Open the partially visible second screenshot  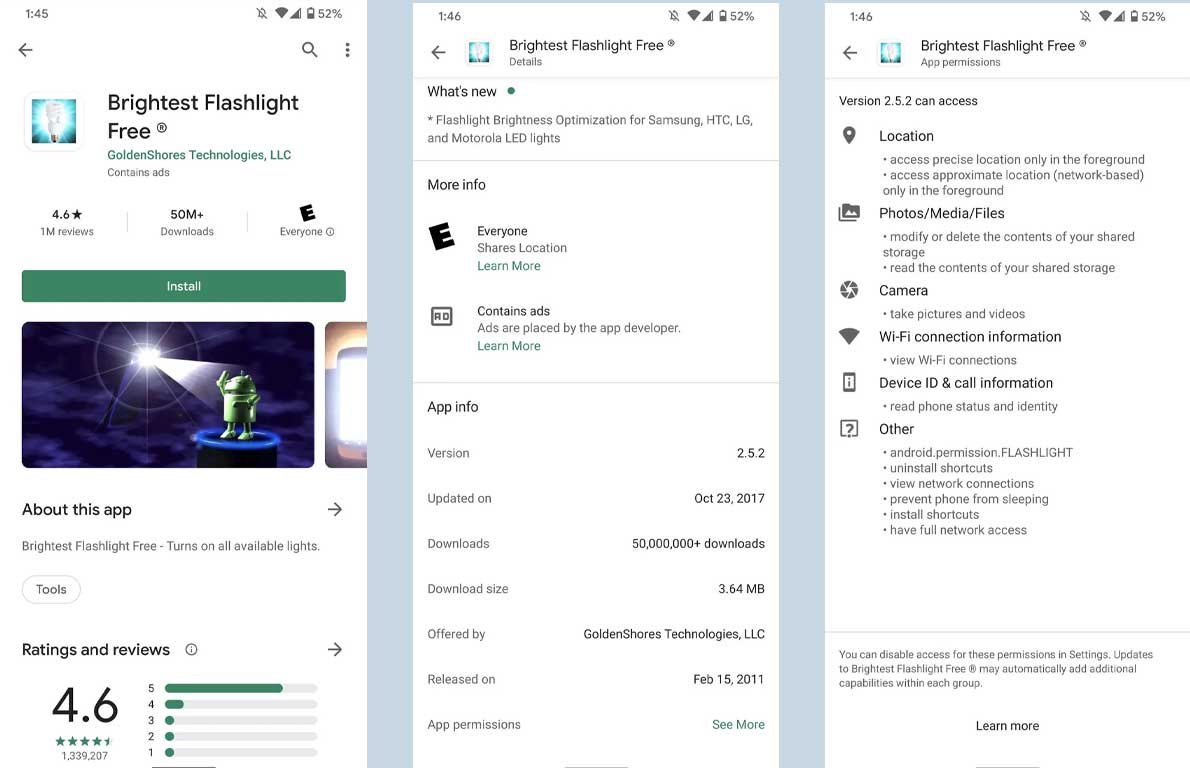346,395
